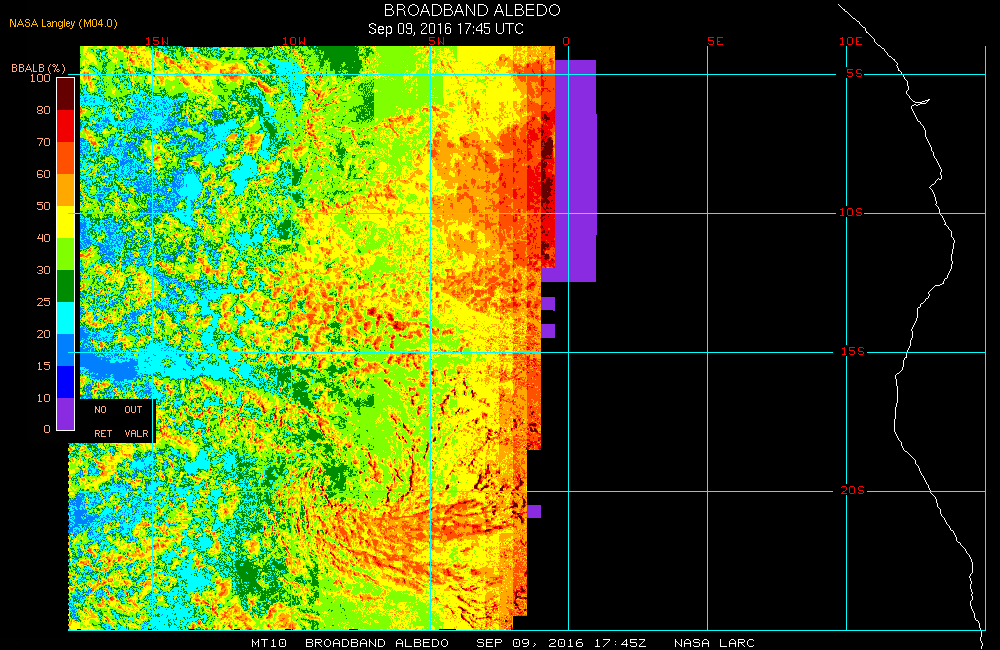Screen dimensions: 1000x650
Task: Click the small purple block near 20S
Action: coord(534,512)
